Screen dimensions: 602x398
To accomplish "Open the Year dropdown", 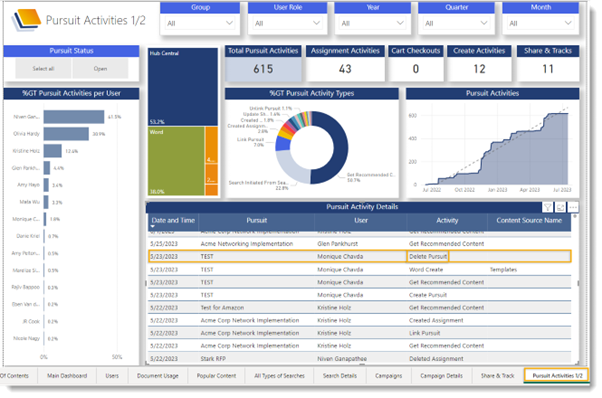I will [x=372, y=23].
